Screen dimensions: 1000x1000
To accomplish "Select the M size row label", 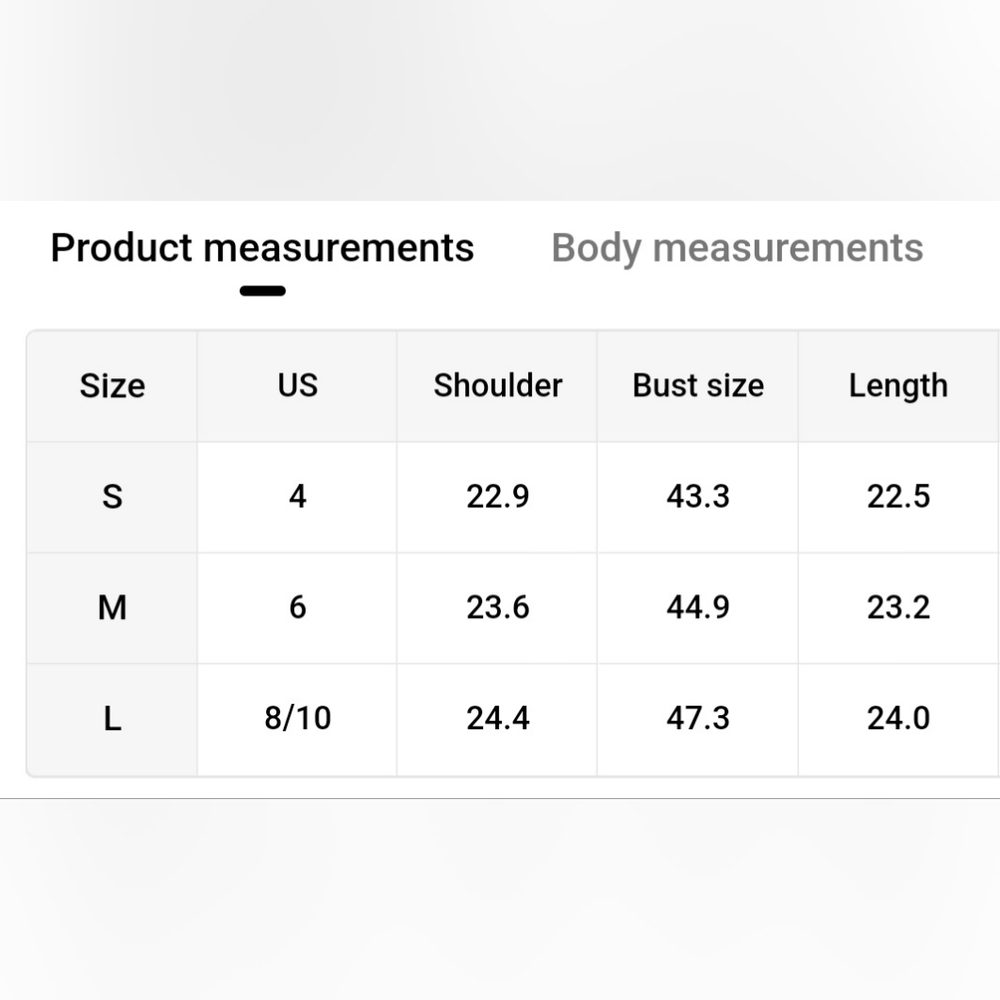I will 112,608.
